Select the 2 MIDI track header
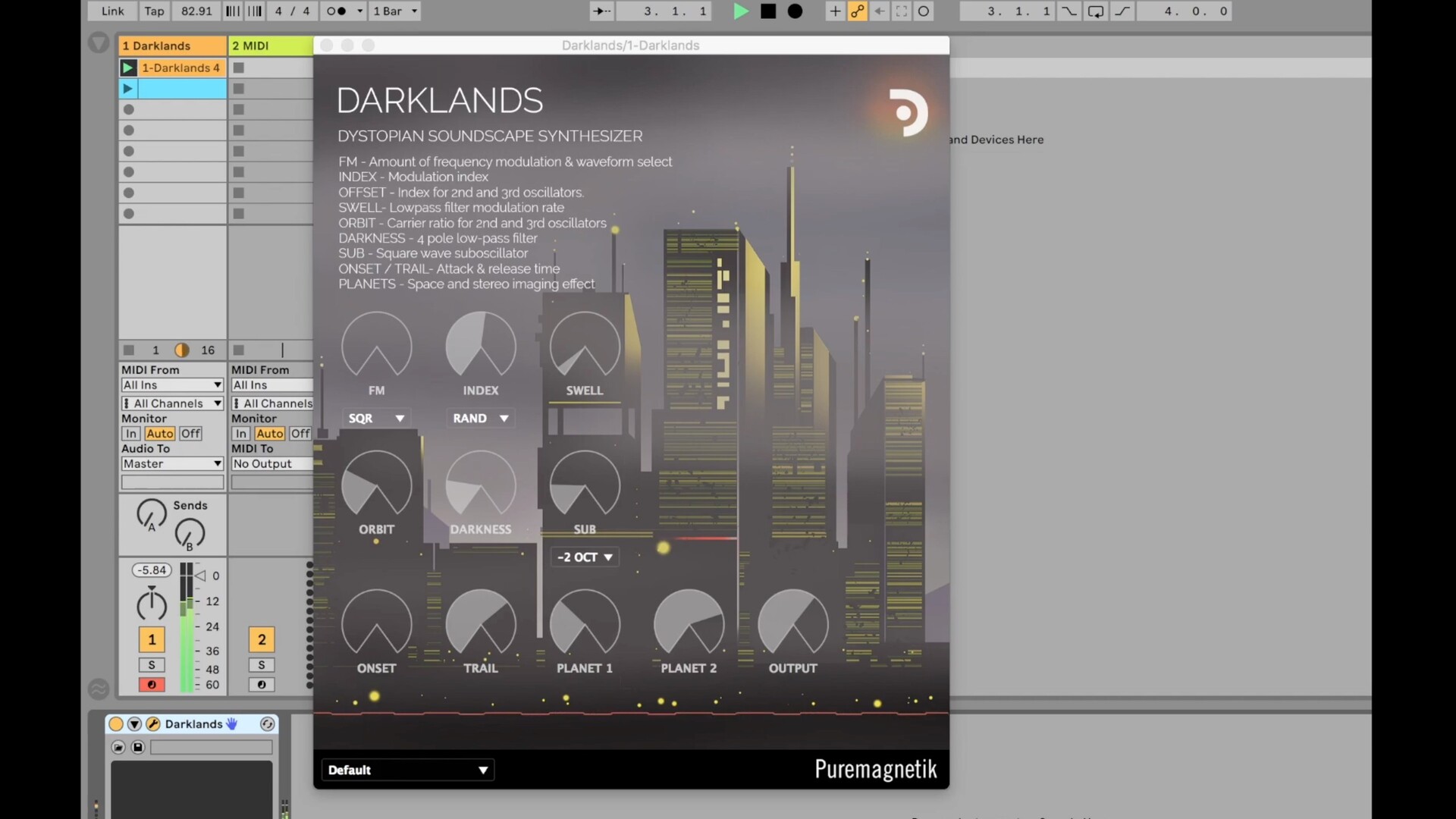Image resolution: width=1456 pixels, height=819 pixels. coord(271,45)
